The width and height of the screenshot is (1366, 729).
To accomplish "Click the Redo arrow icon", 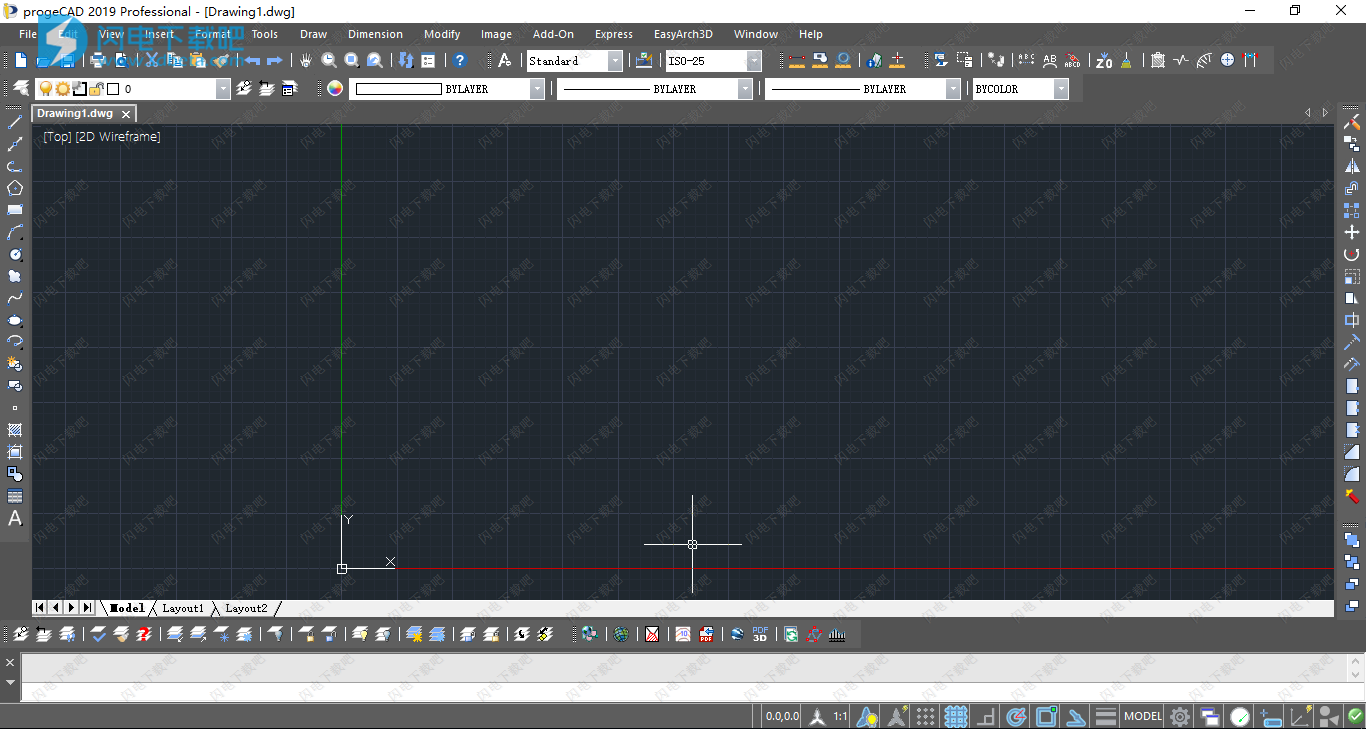I will tap(274, 61).
